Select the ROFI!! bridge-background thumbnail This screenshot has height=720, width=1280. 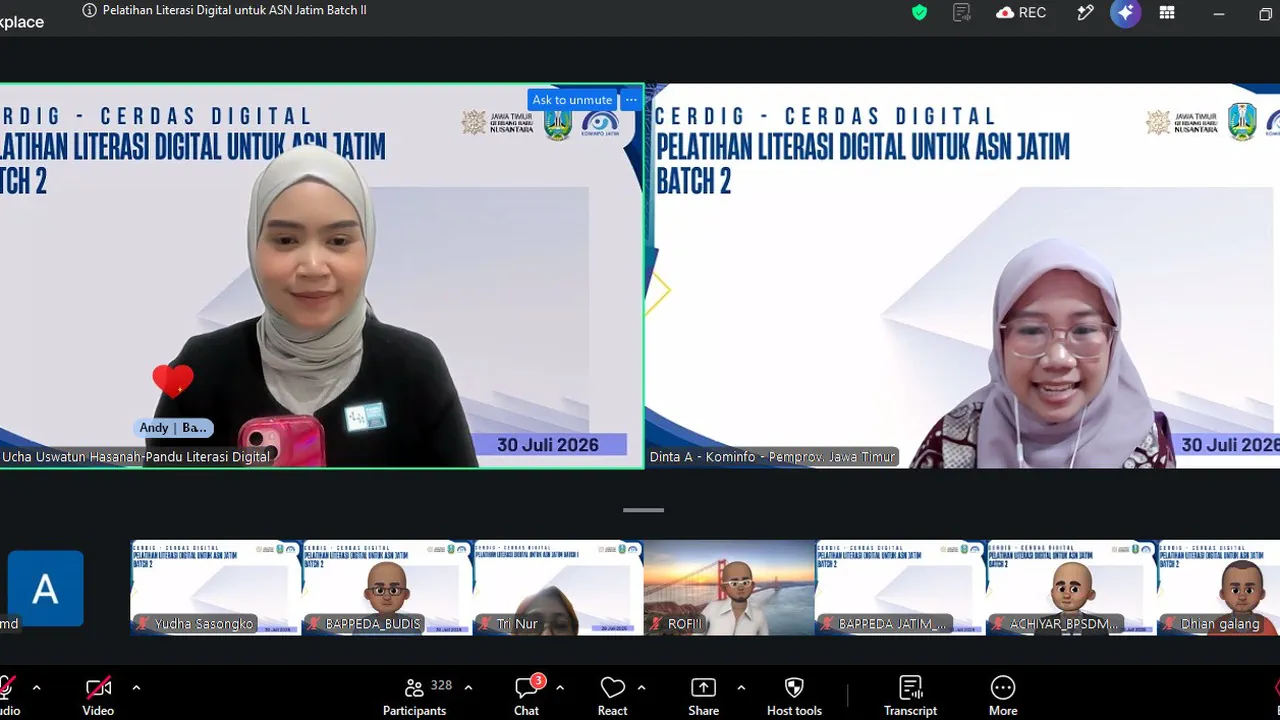[729, 588]
